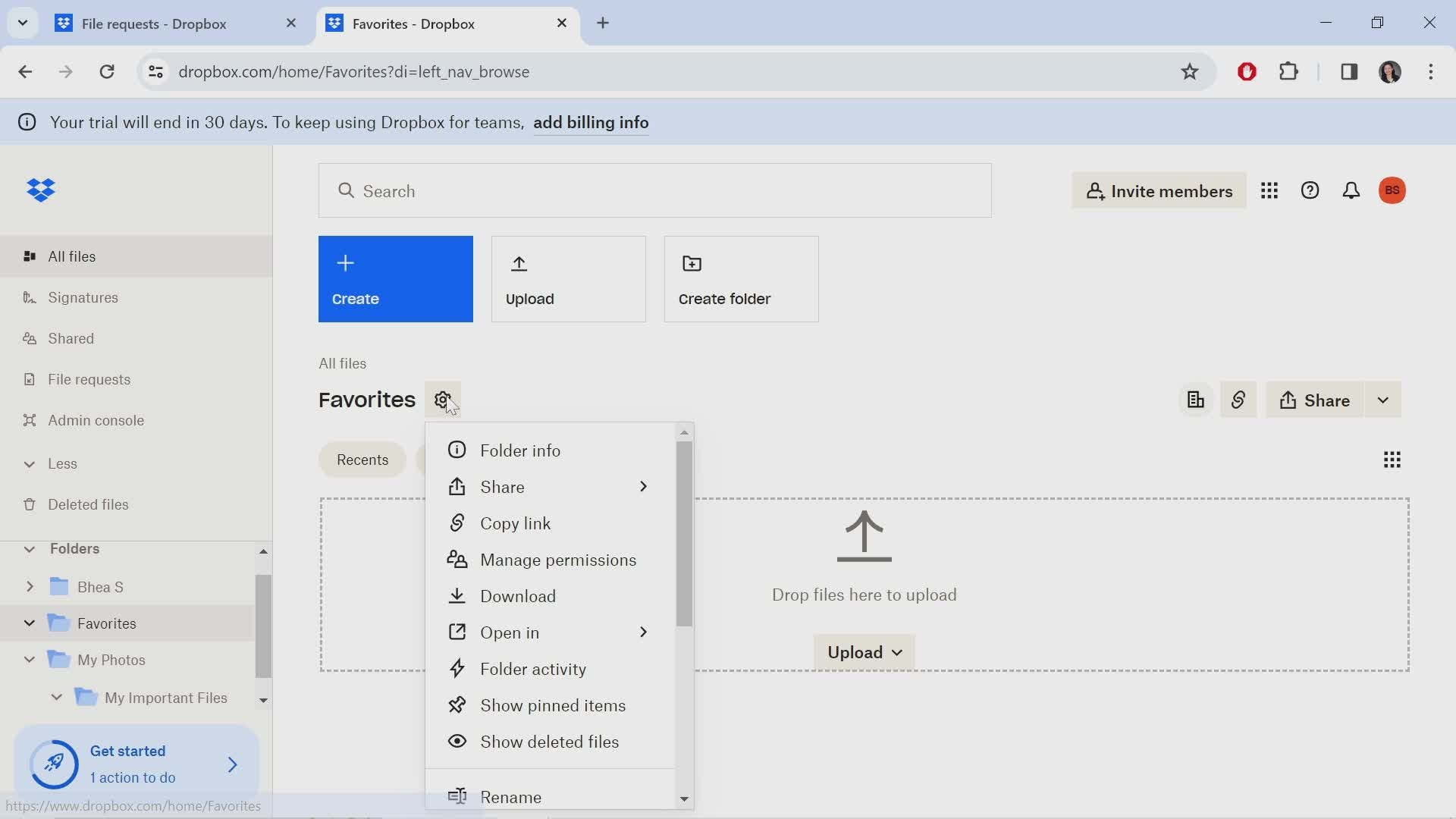Collapse the Less section in sidebar
Viewport: 1456px width, 819px height.
click(28, 463)
